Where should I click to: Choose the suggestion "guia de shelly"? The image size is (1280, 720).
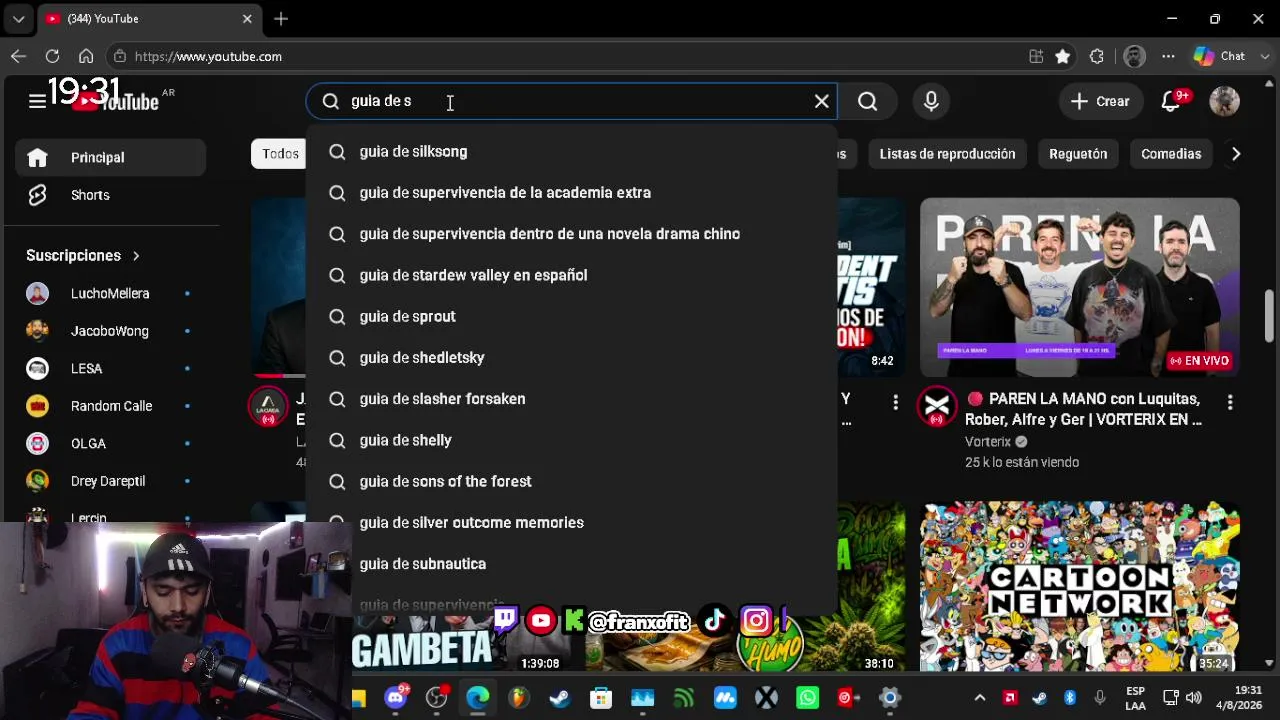[x=572, y=440]
